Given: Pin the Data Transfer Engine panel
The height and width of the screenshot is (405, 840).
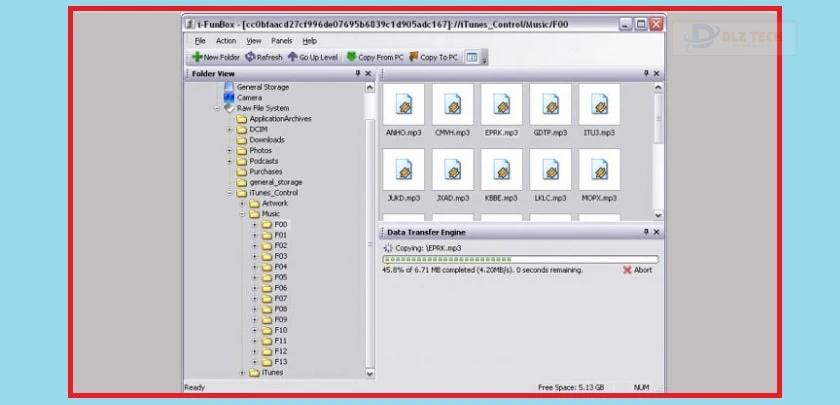Looking at the screenshot, I should pyautogui.click(x=646, y=232).
